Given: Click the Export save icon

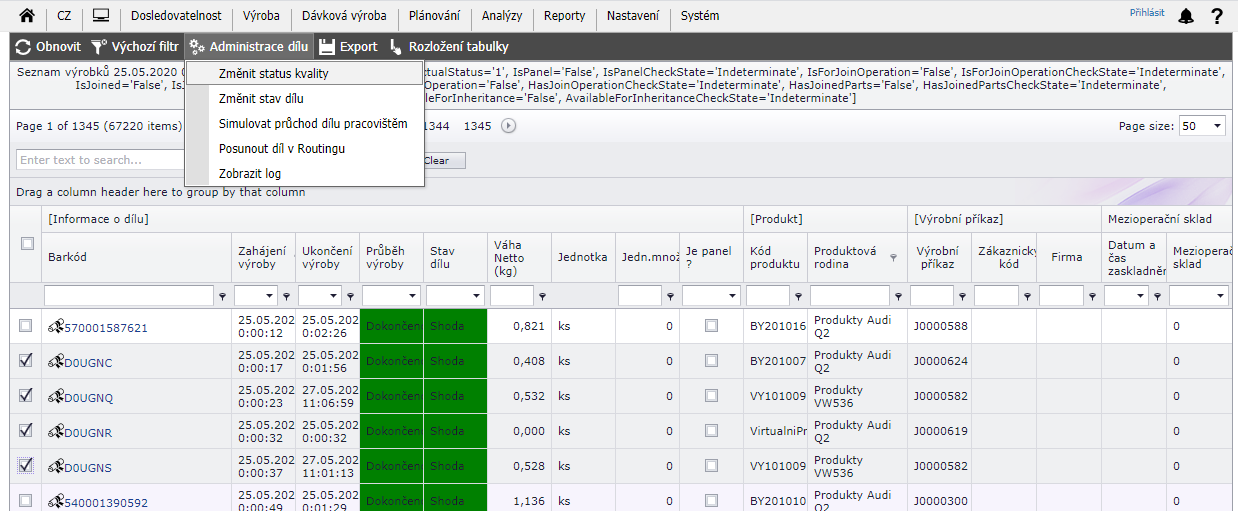Looking at the screenshot, I should [x=327, y=47].
